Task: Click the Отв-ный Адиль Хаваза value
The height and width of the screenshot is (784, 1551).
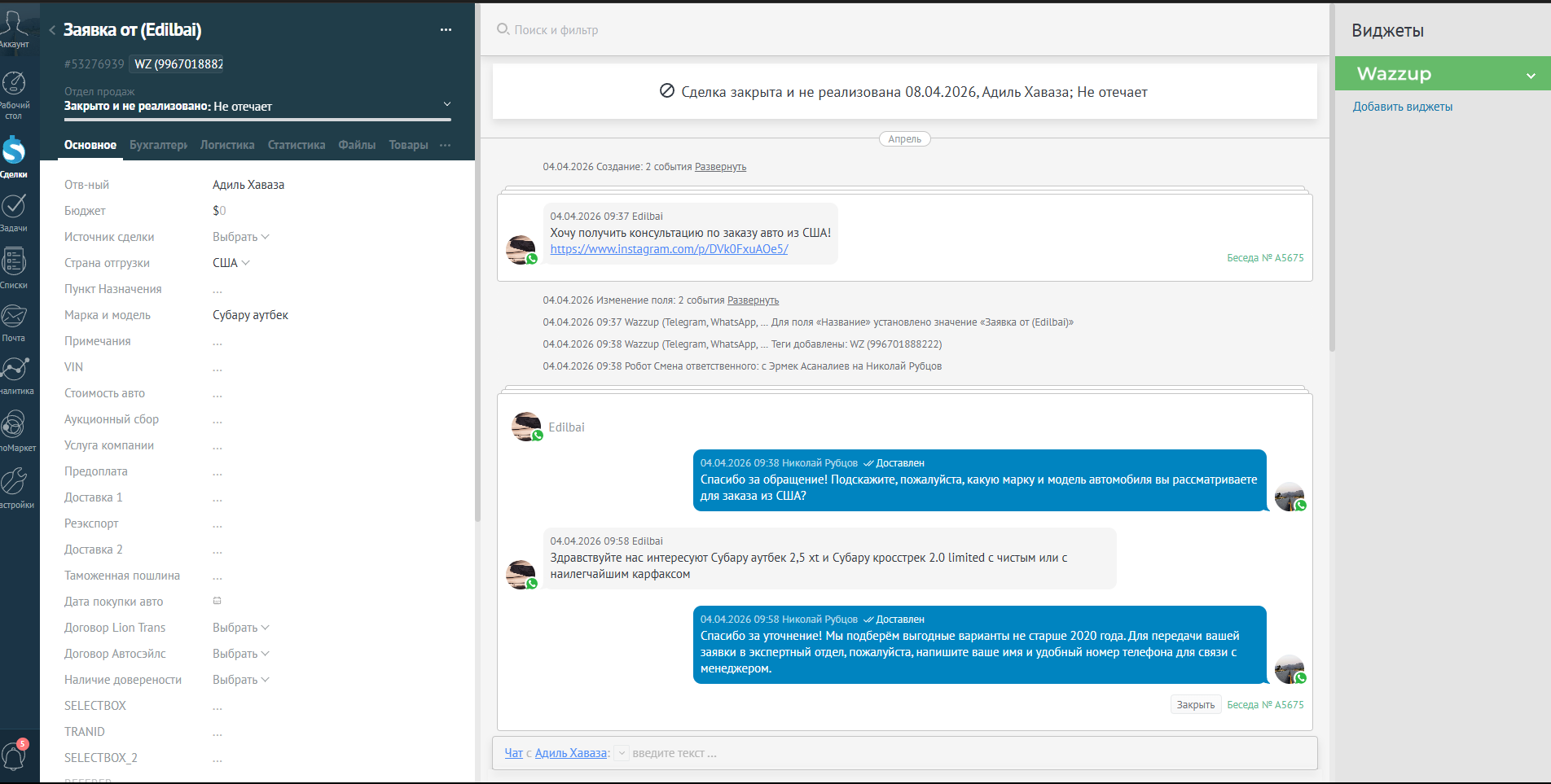Action: coord(248,185)
